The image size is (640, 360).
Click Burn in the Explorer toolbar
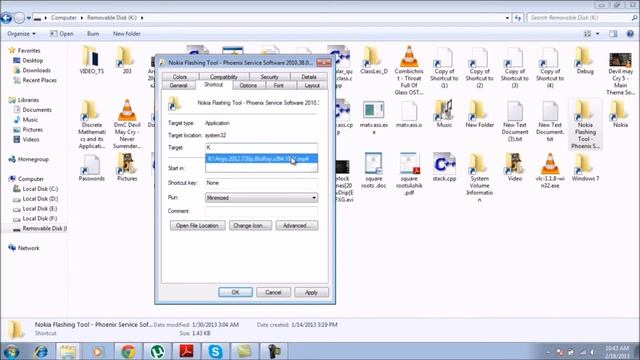[x=93, y=34]
